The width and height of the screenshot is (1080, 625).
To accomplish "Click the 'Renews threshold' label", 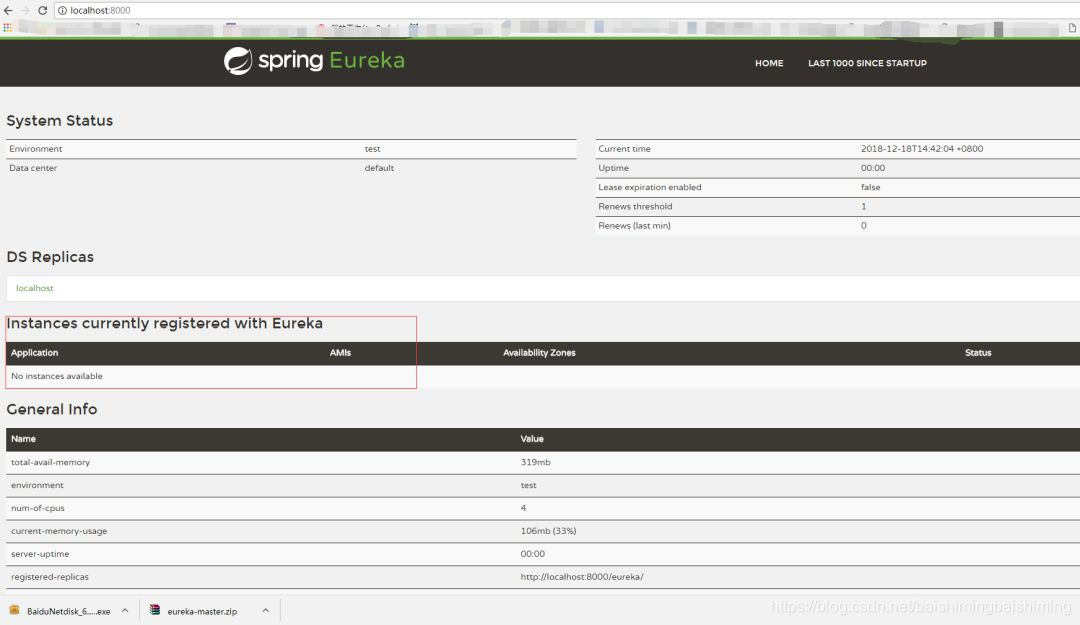I will (x=635, y=207).
